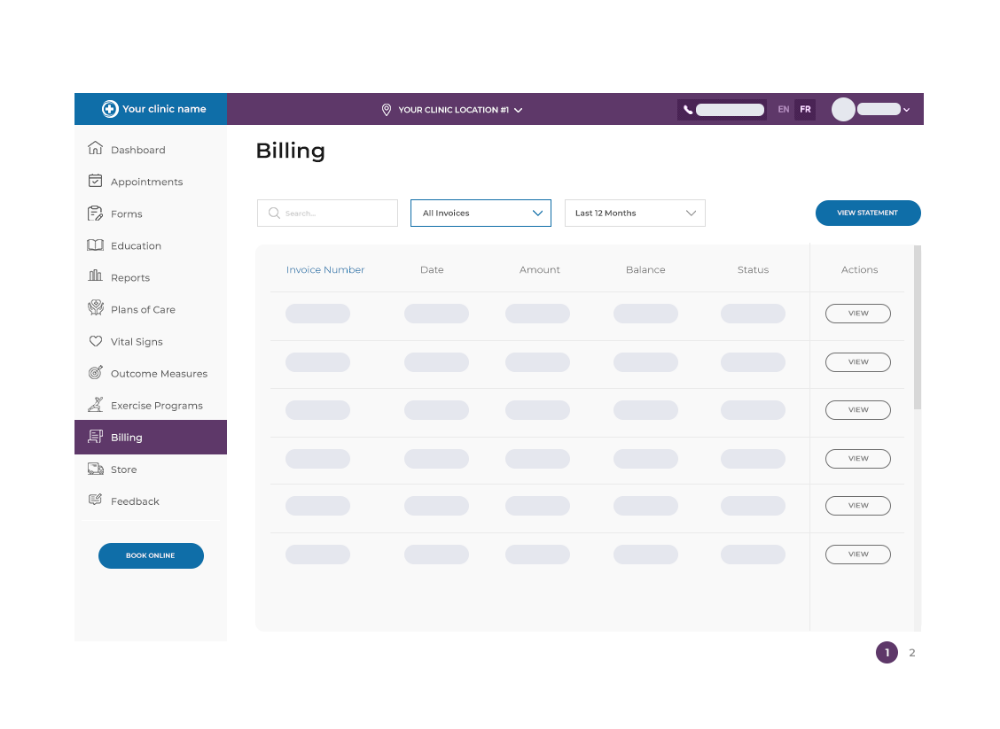1000x729 pixels.
Task: Expand the user account menu chevron
Action: point(906,109)
